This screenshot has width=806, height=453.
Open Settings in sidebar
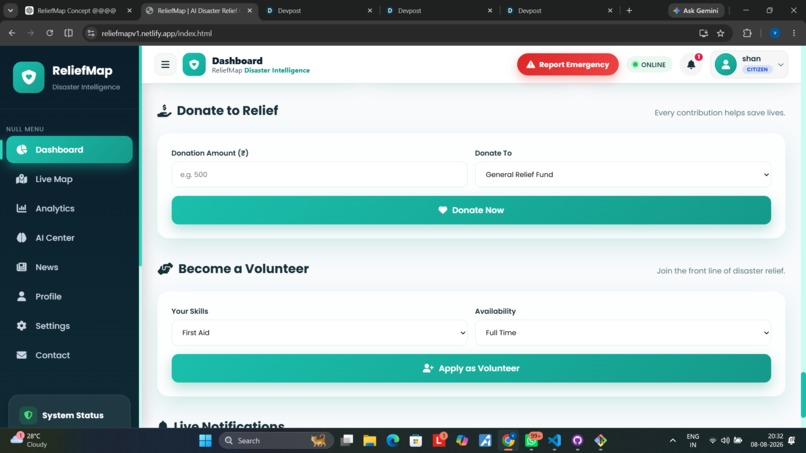[69, 326]
